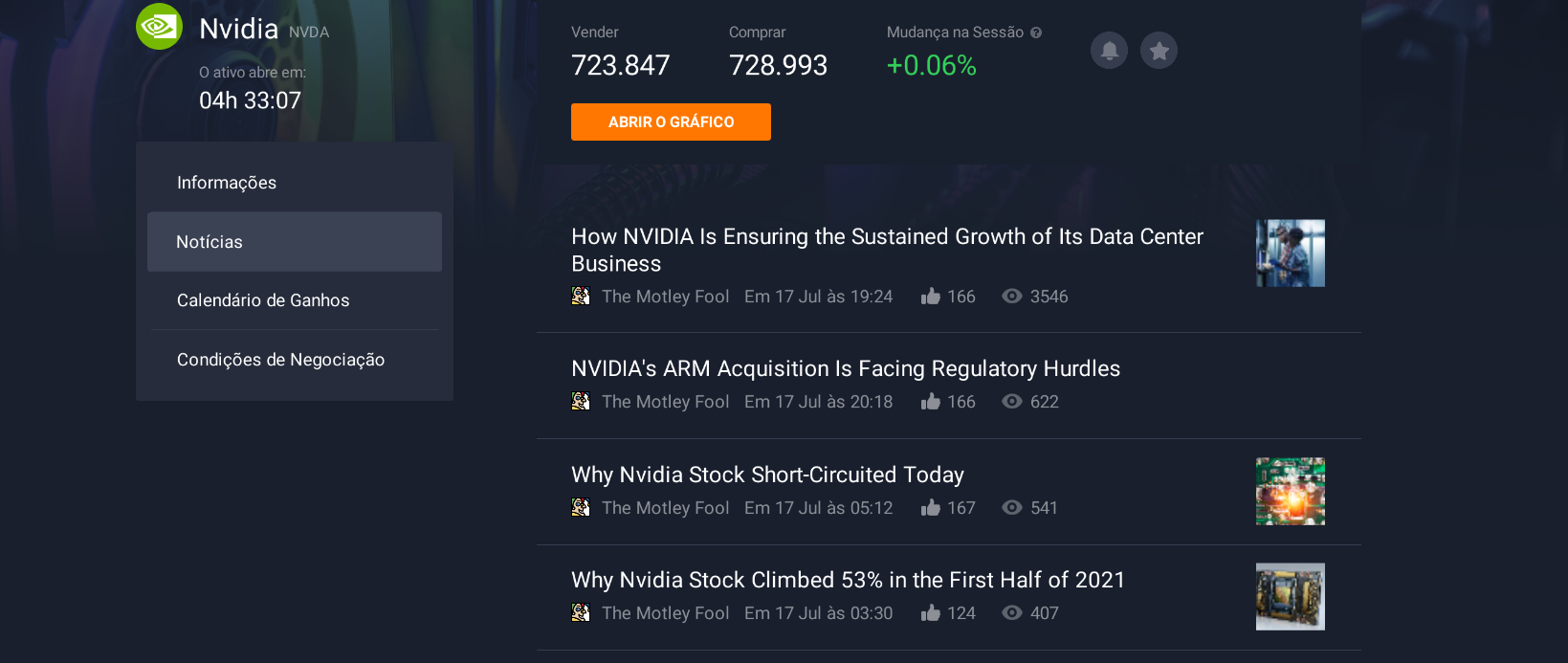Open NVIDIA's ARM Acquisition Regulatory Hurdles article

846,368
